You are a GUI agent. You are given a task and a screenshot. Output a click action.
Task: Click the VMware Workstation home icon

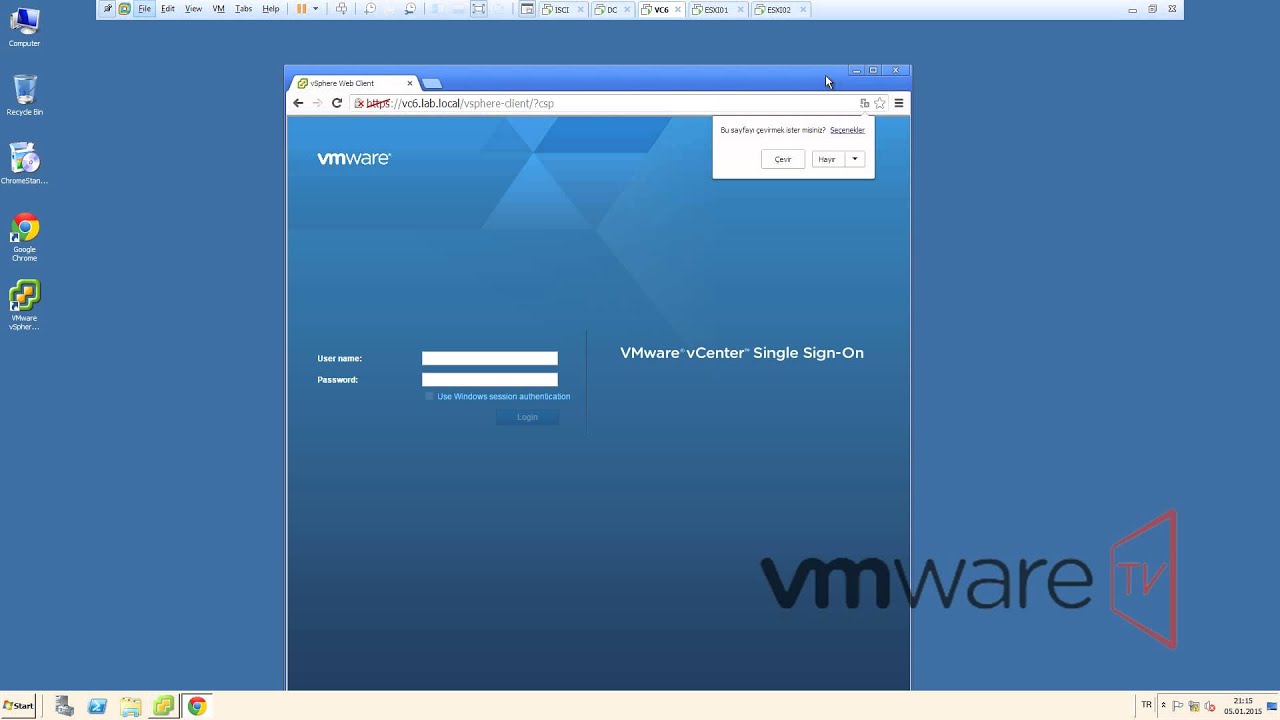point(125,9)
